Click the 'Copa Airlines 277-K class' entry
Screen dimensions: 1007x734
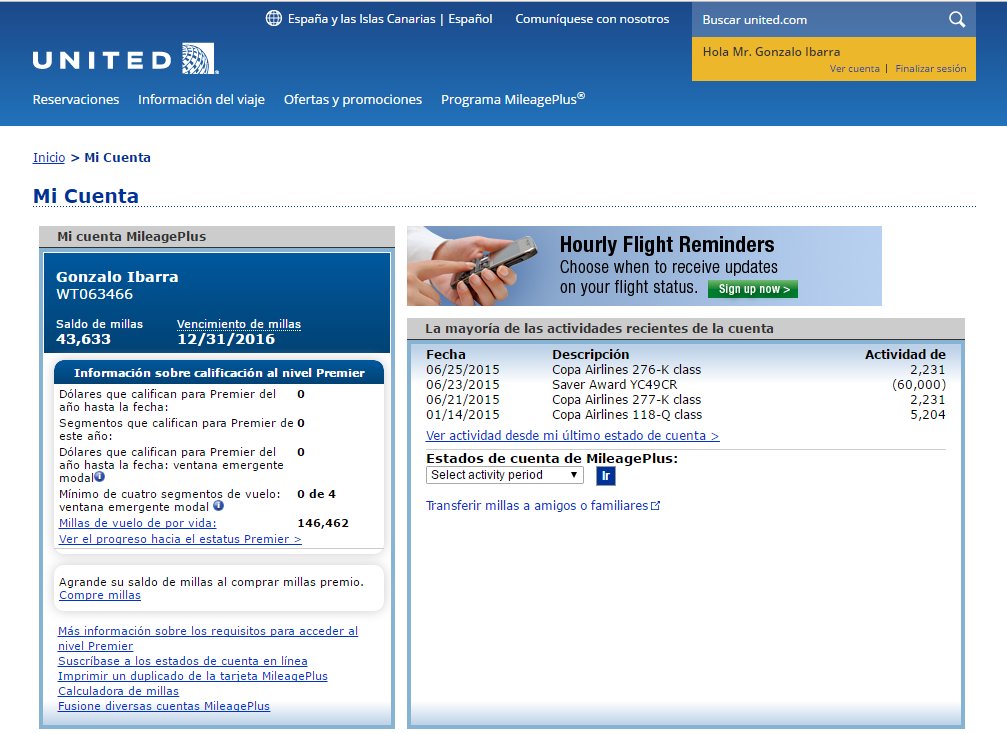626,399
